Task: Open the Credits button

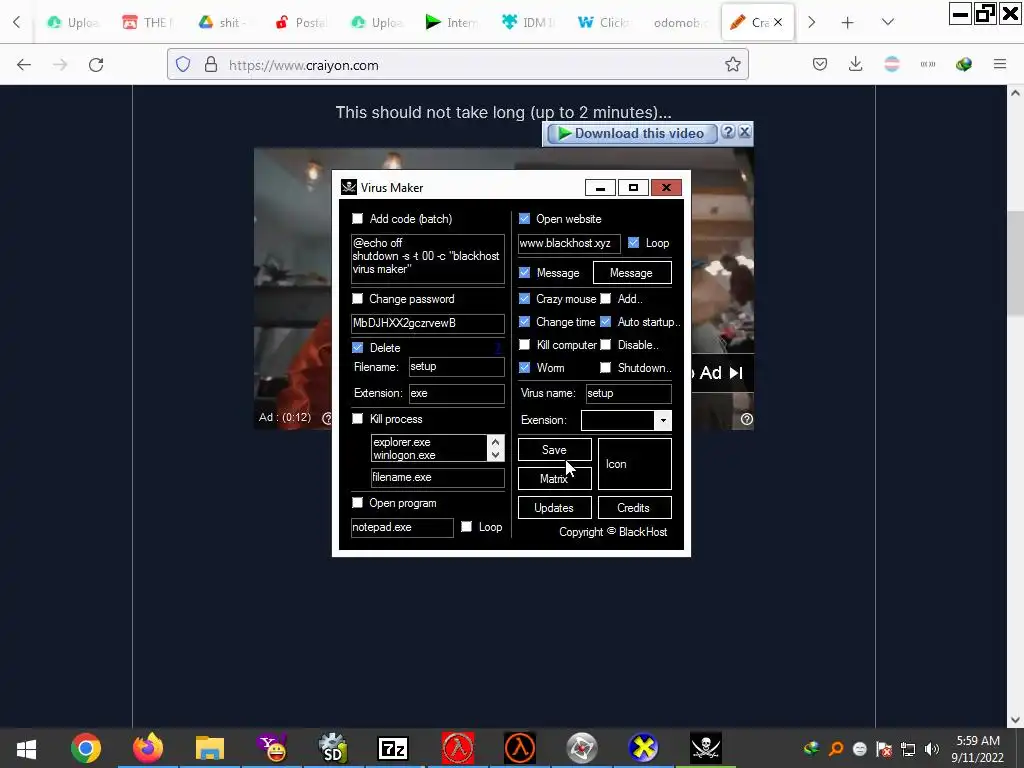Action: pyautogui.click(x=634, y=507)
